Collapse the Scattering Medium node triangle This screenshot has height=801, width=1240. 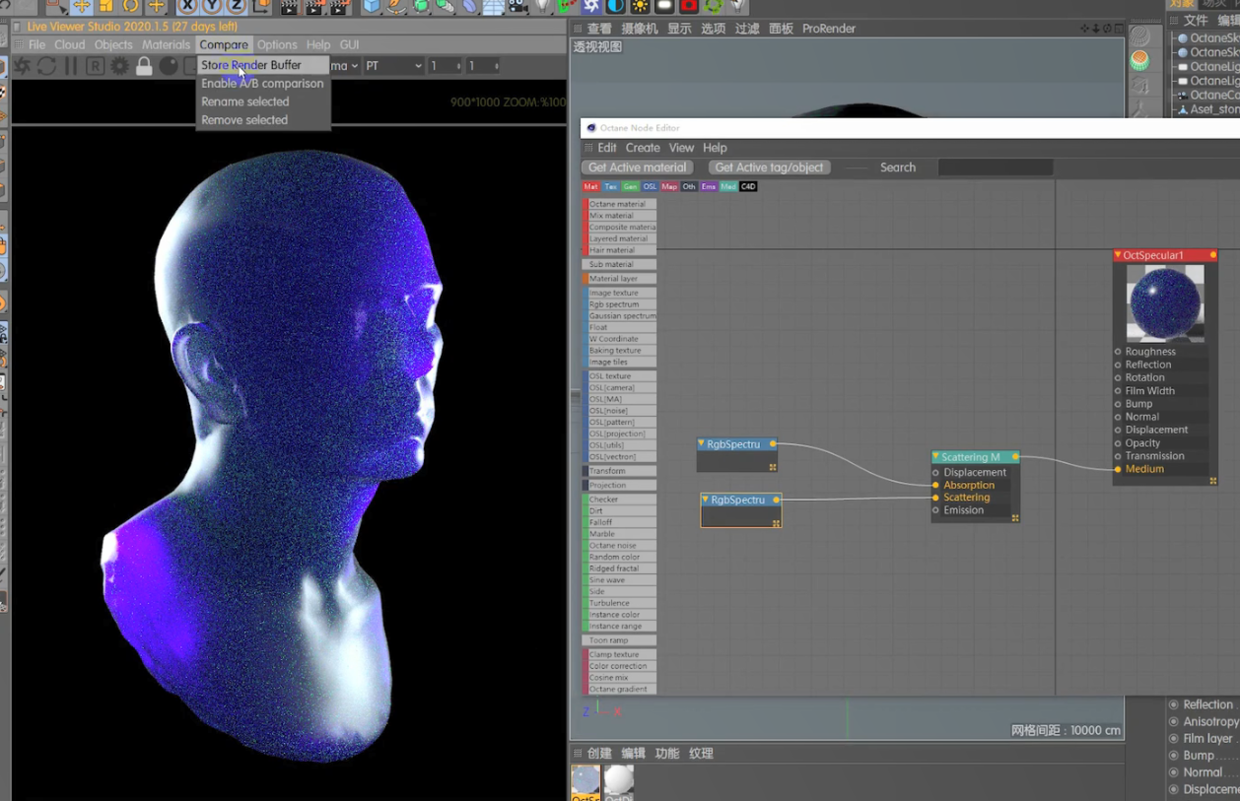(936, 457)
